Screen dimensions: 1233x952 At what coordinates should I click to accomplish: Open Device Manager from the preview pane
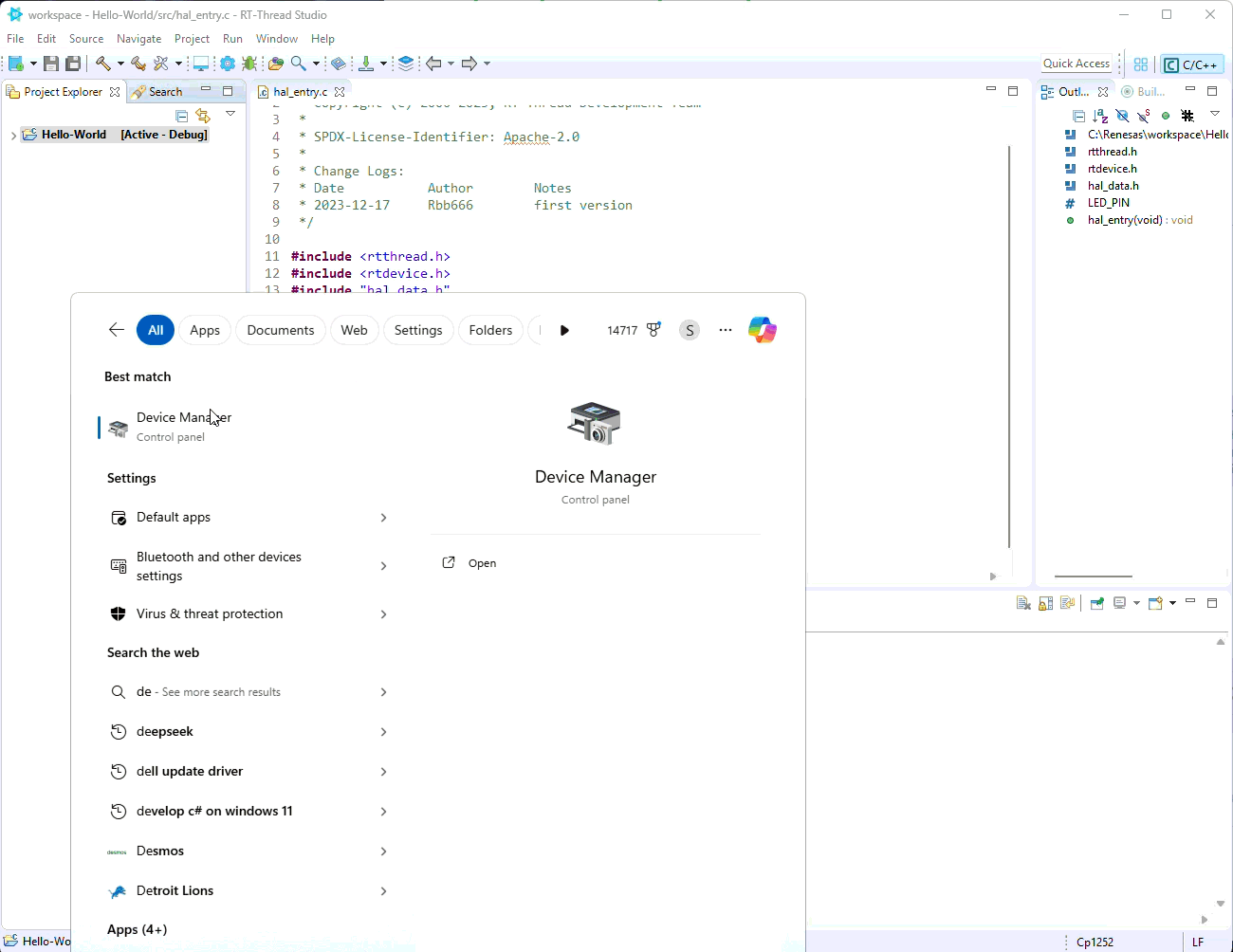pyautogui.click(x=482, y=563)
